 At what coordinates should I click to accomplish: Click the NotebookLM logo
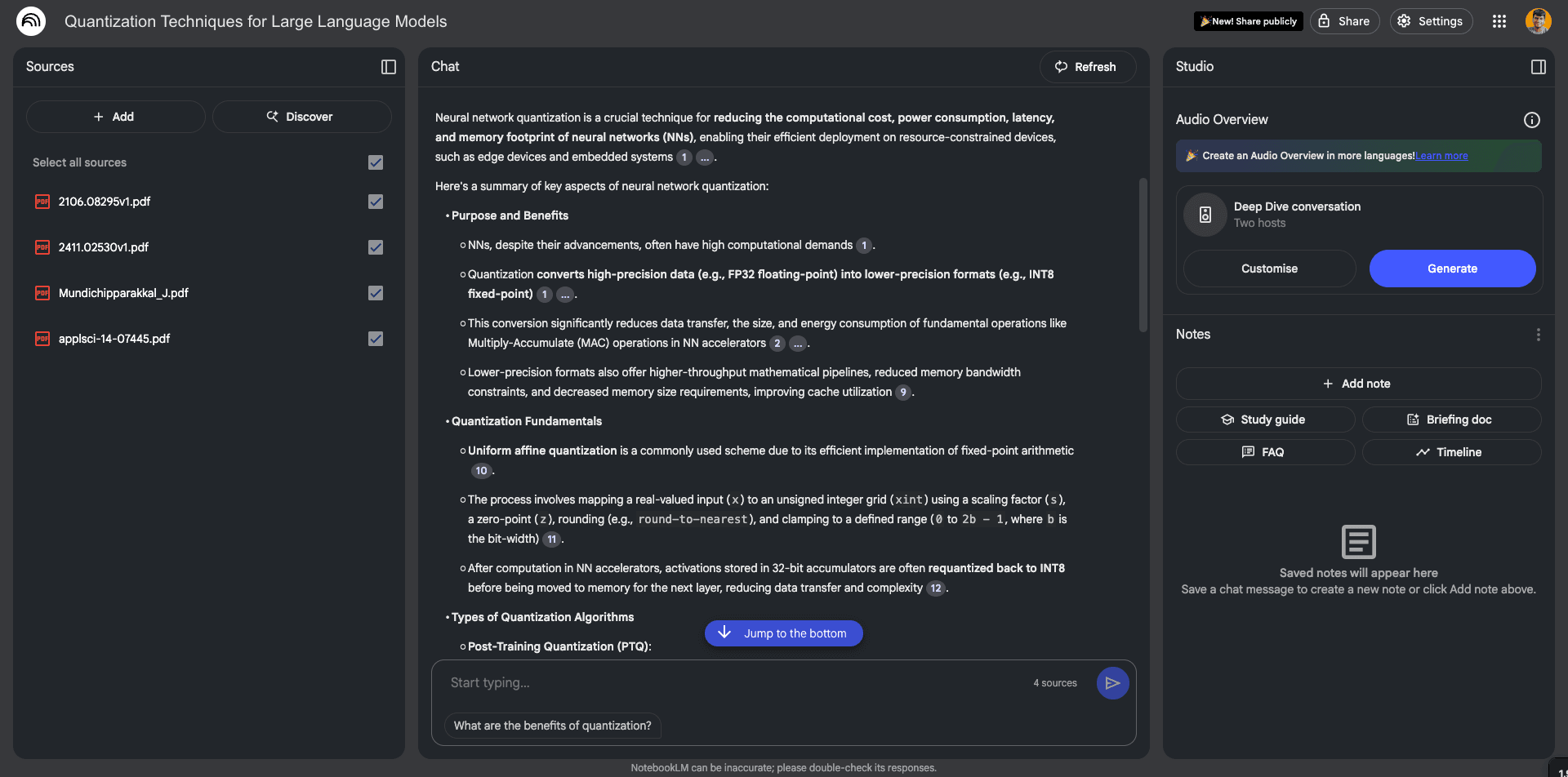30,21
